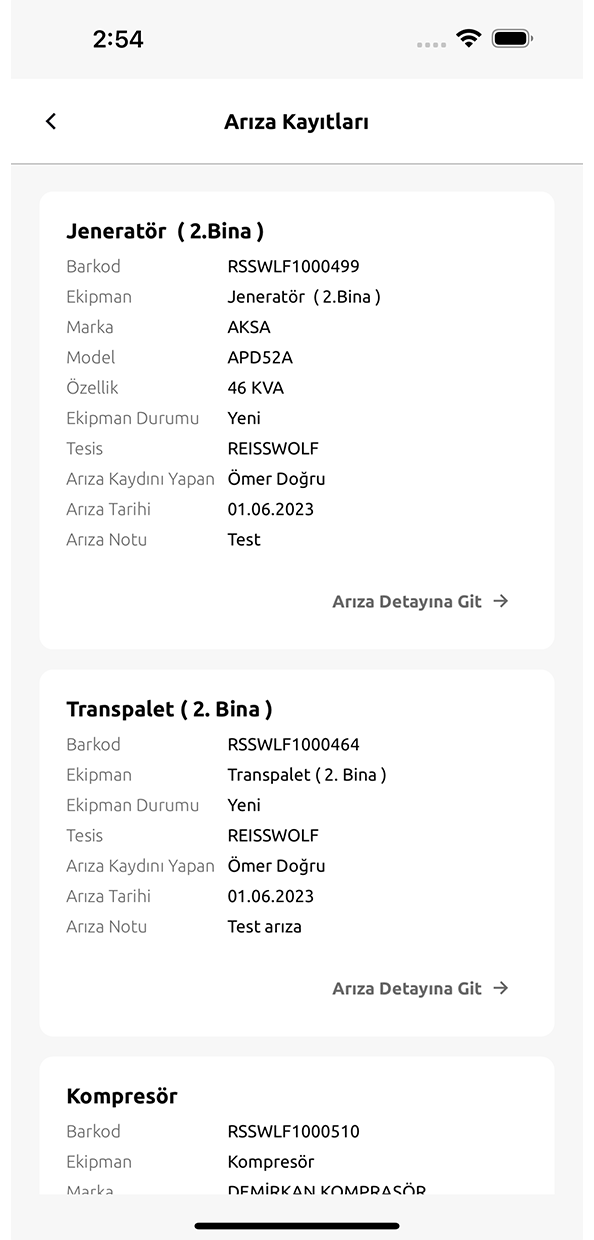
Task: Open Arıza Detayına Git for Jeneratör record
Action: 405,601
